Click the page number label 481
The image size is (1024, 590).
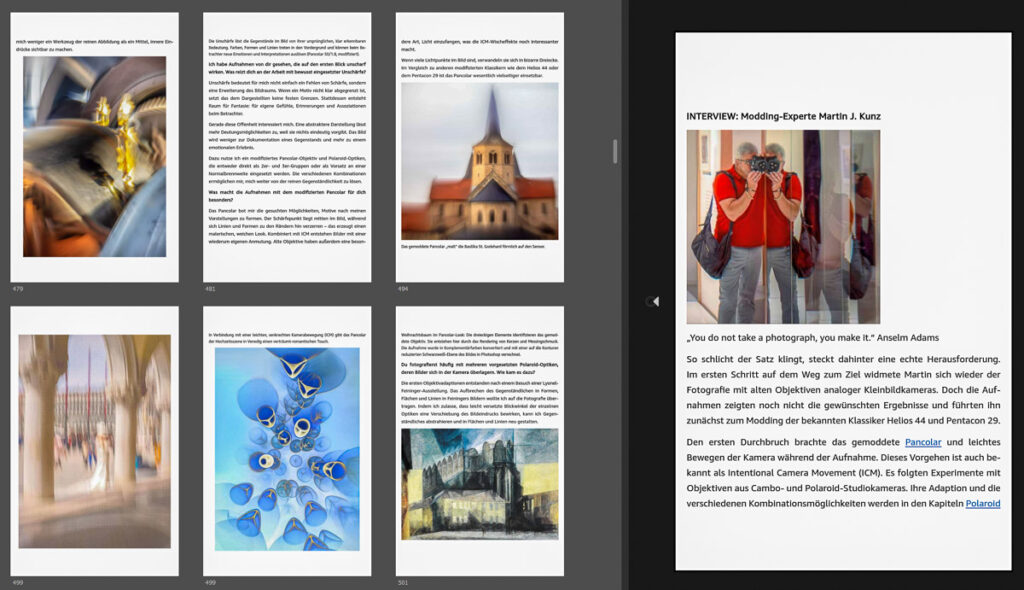tap(210, 289)
